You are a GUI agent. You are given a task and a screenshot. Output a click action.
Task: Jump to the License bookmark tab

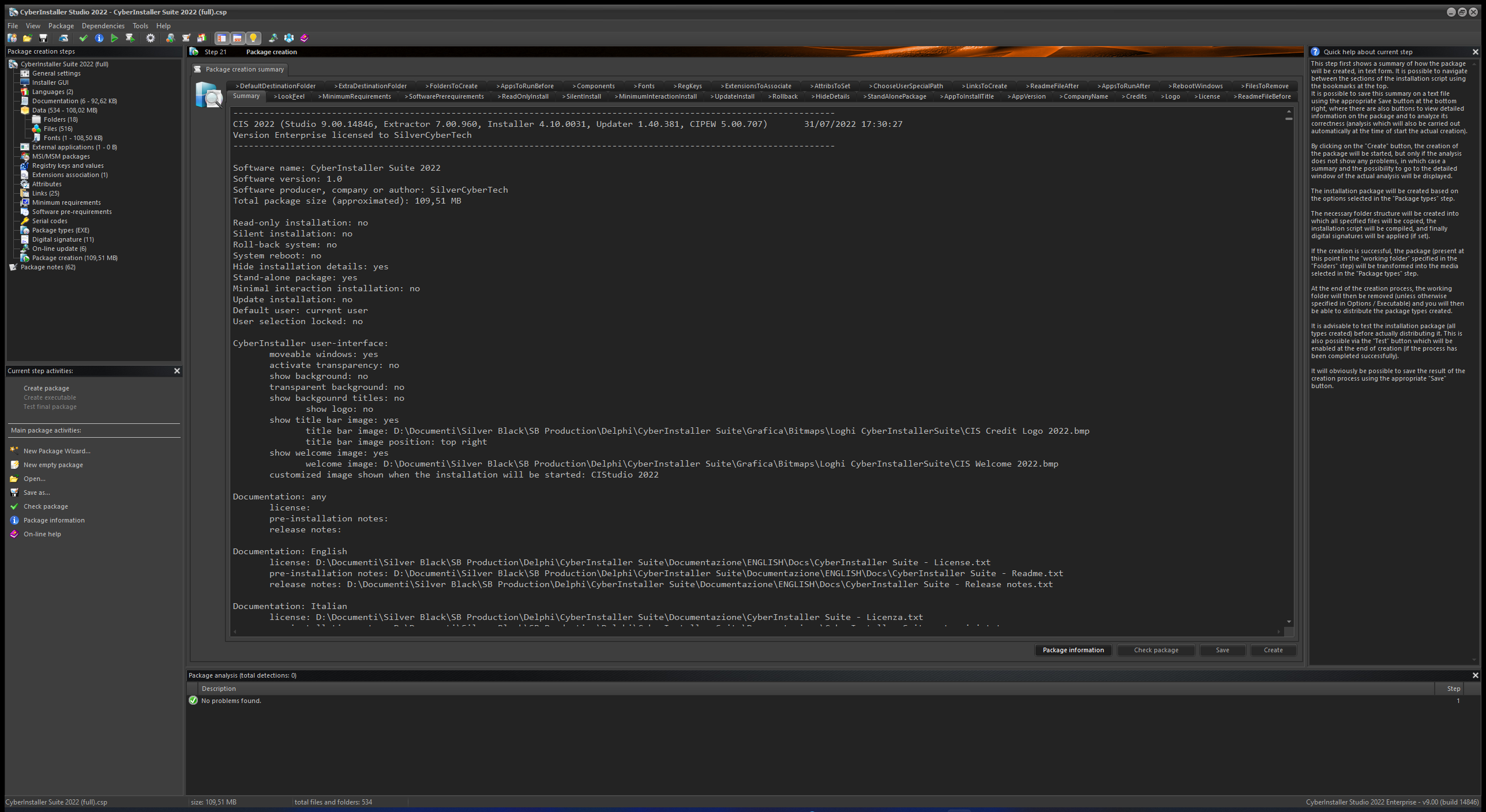coord(1207,96)
